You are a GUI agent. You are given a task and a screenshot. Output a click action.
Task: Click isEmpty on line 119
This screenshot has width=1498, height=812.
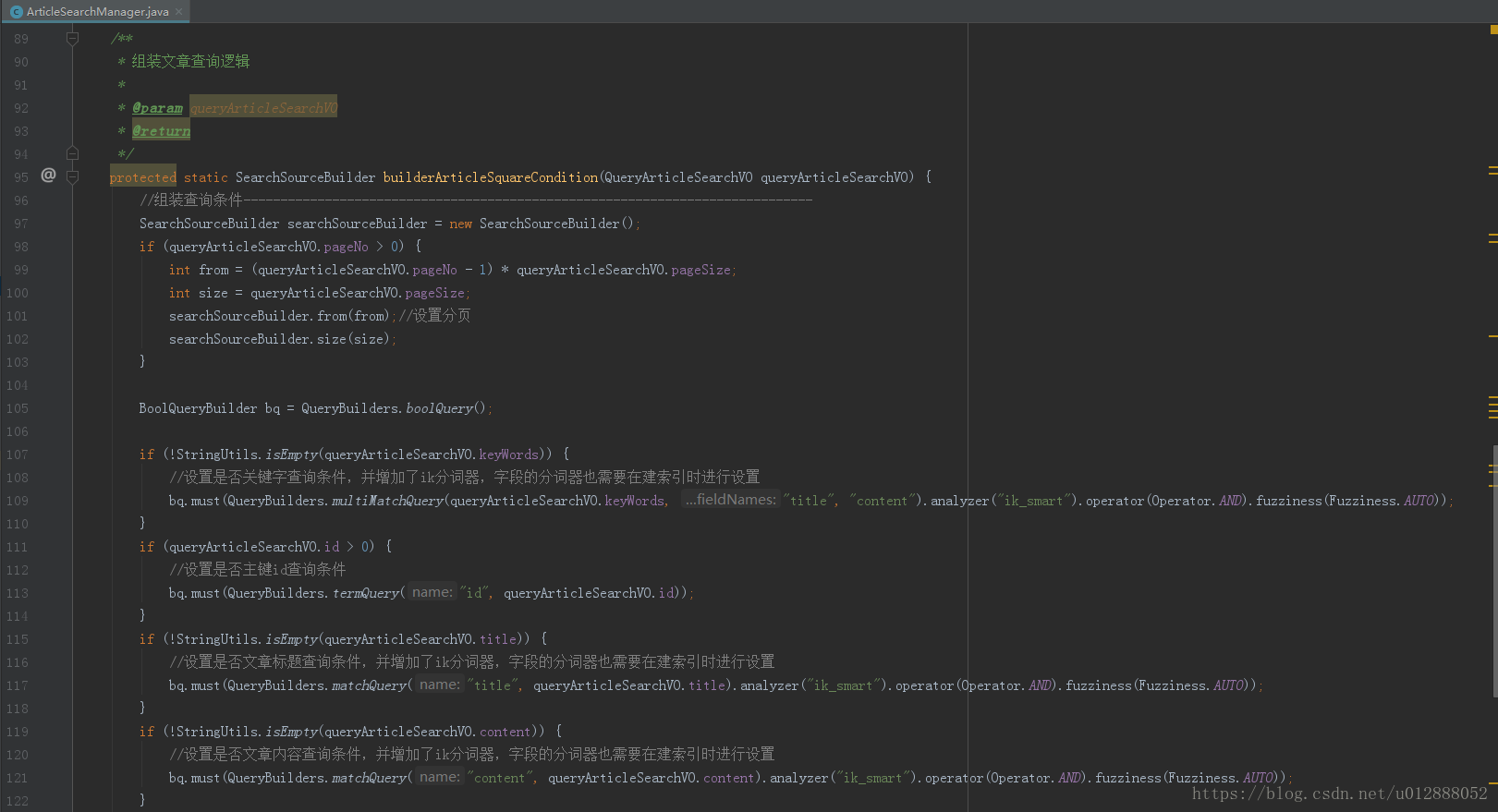tap(292, 732)
